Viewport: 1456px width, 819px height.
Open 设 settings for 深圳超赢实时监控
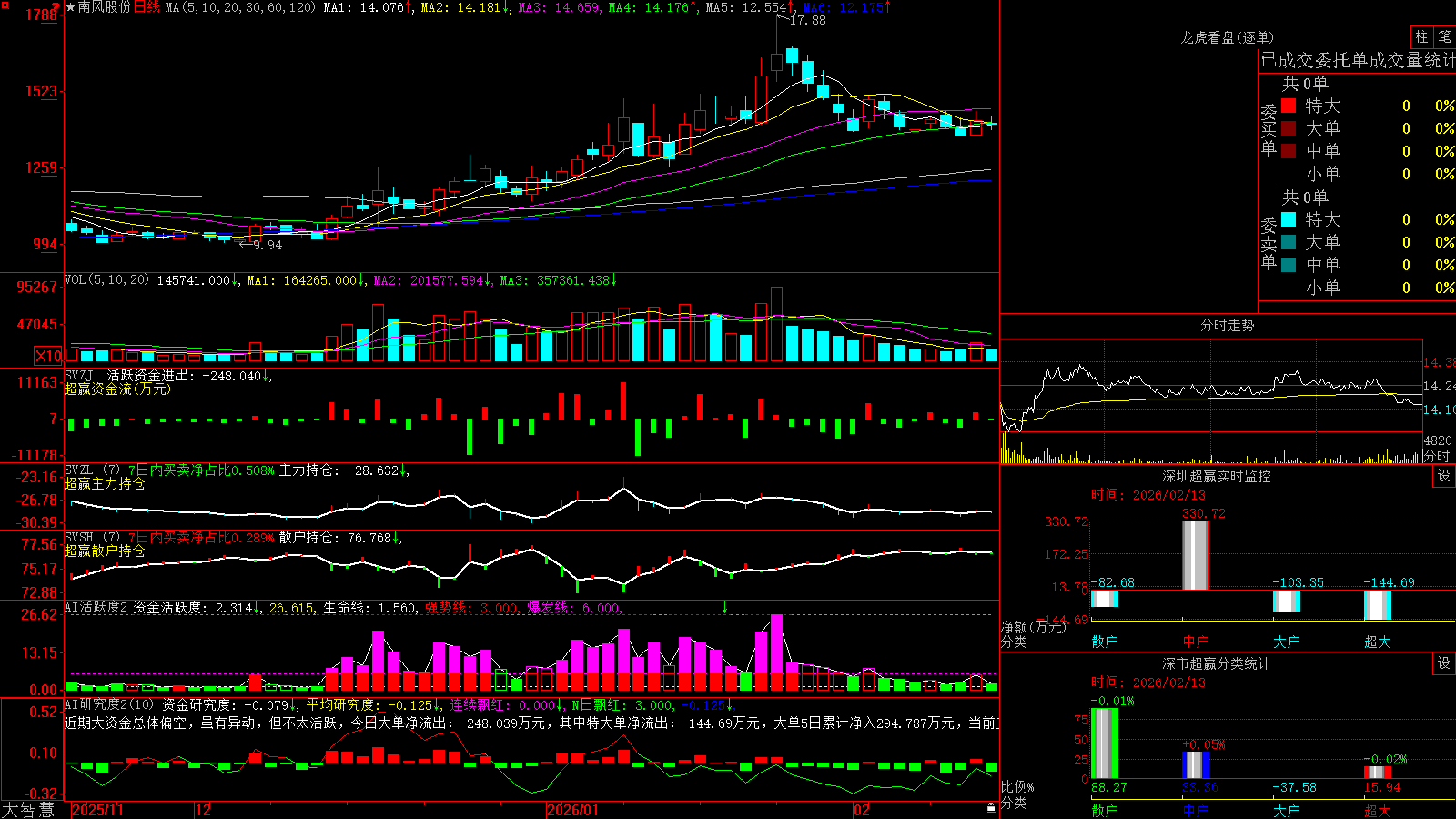1444,476
